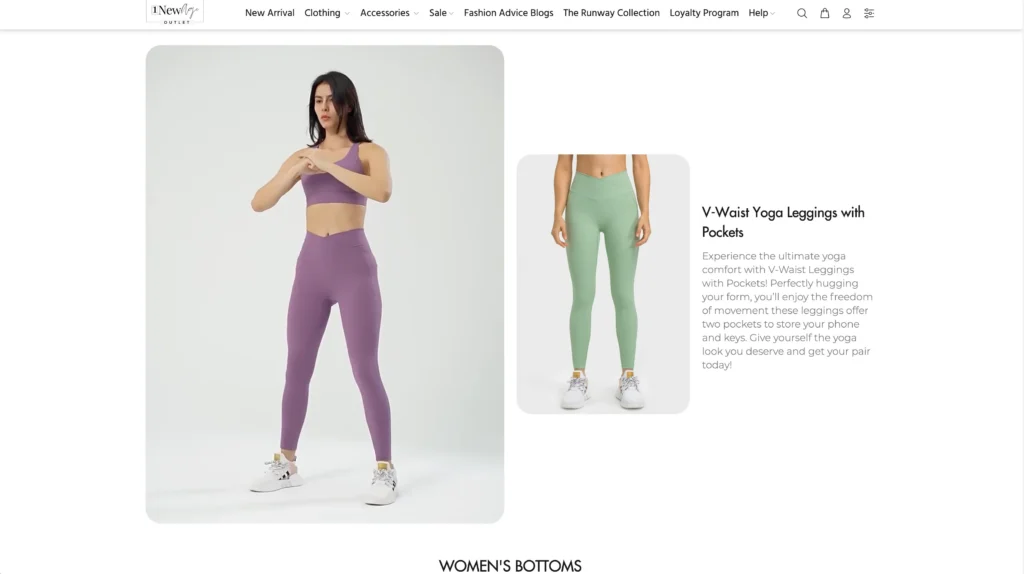Click the leggings product description text

787,310
